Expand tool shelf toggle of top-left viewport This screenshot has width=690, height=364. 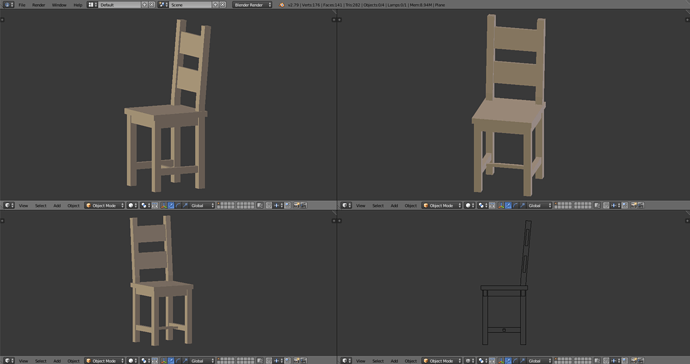[2, 19]
